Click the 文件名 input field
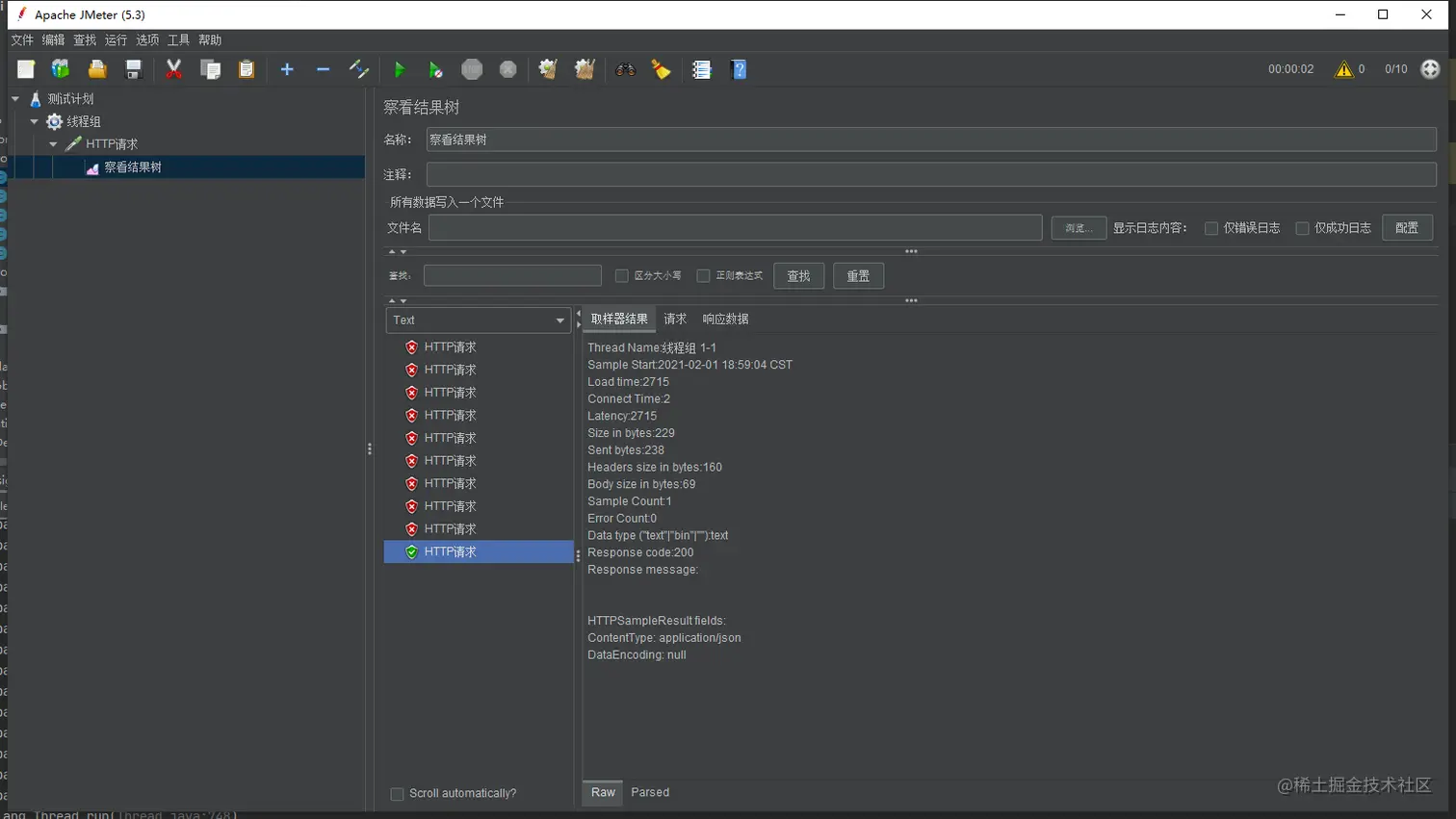Viewport: 1456px width, 819px height. [735, 228]
